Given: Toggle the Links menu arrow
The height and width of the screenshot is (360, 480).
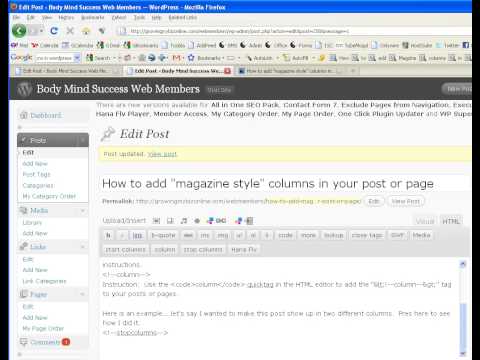Looking at the screenshot, I should 83,247.
